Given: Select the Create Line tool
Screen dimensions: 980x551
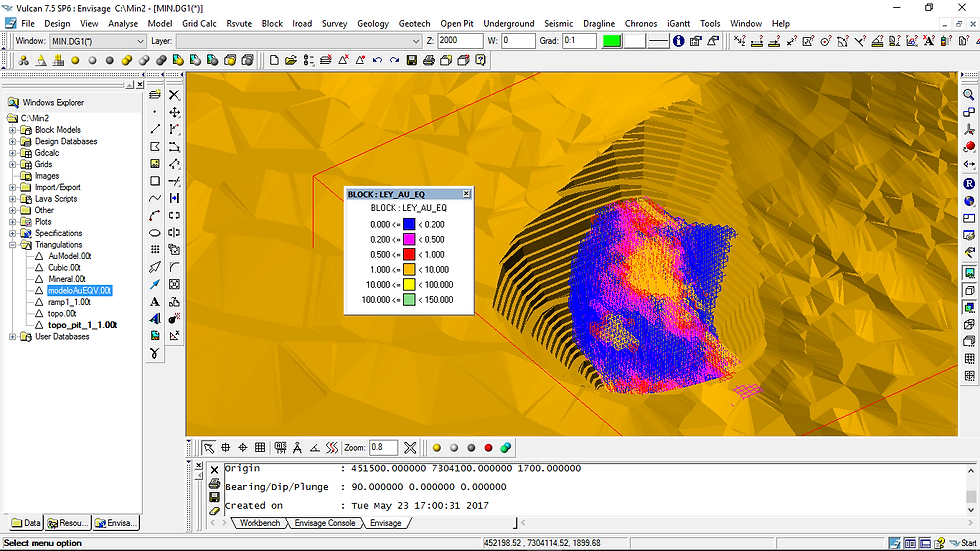Looking at the screenshot, I should [x=155, y=129].
